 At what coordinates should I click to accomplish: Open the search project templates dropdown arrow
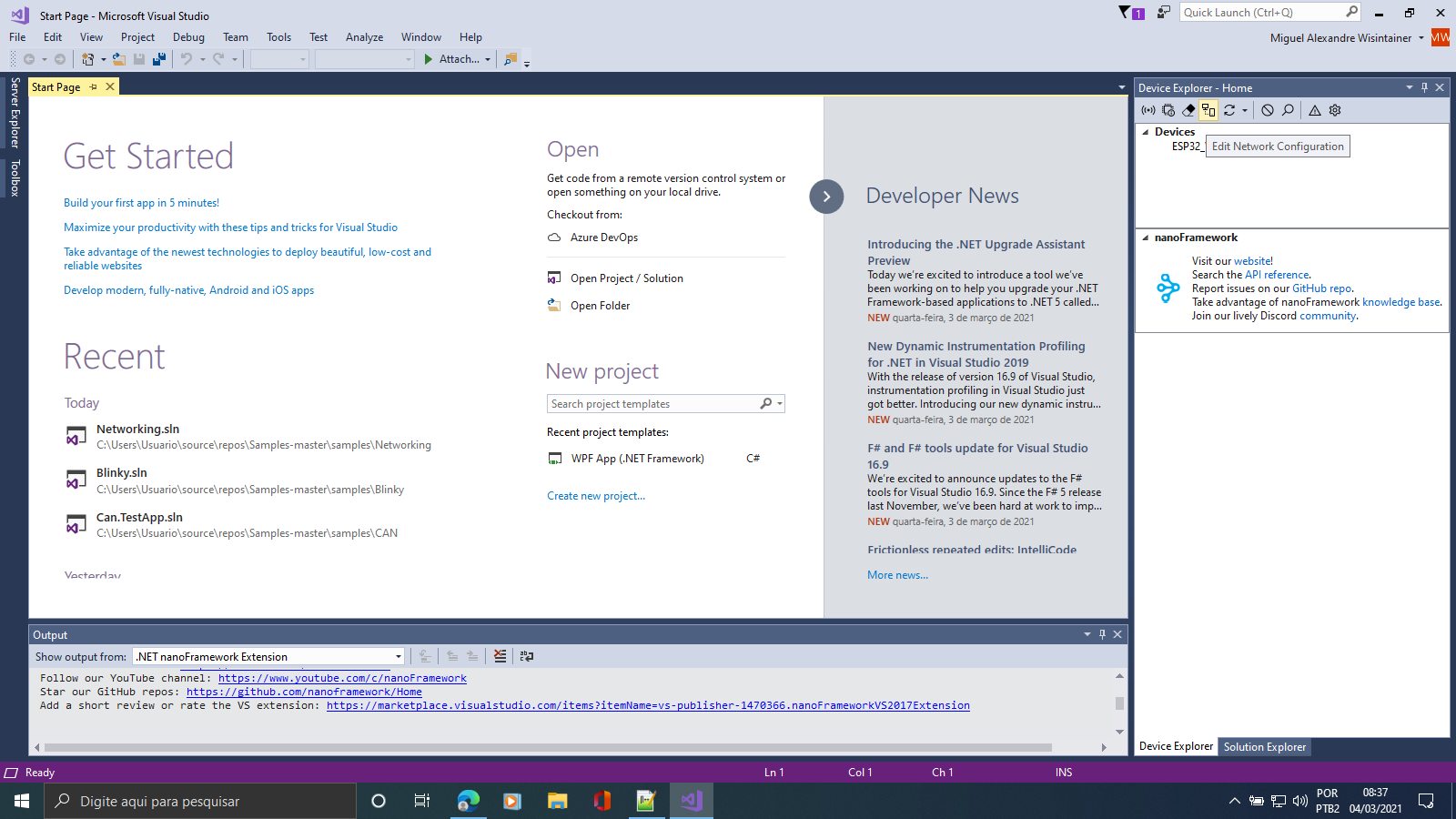pyautogui.click(x=780, y=404)
